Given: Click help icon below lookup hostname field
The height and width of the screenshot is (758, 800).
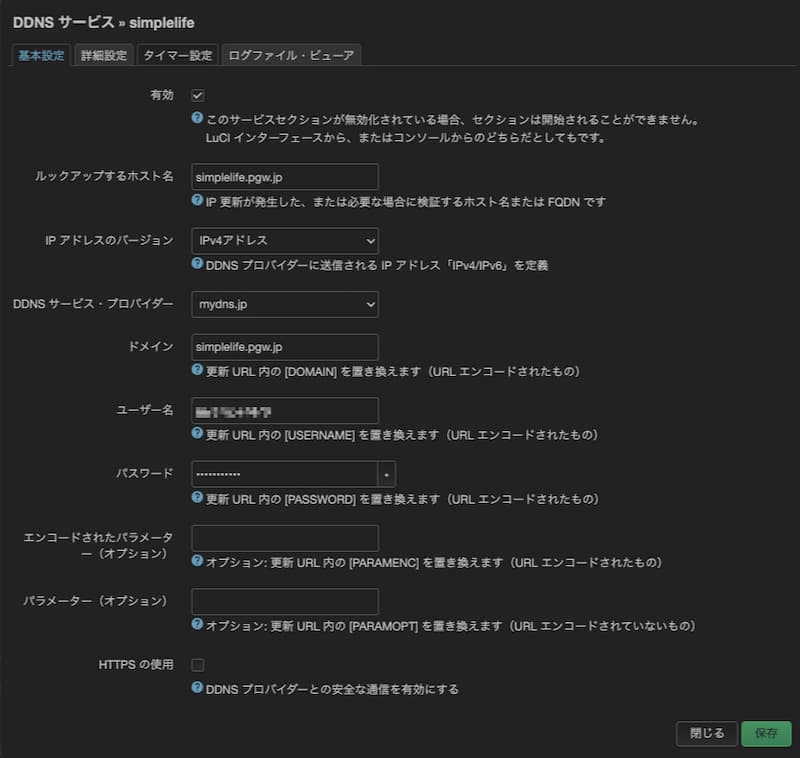Looking at the screenshot, I should click(197, 201).
